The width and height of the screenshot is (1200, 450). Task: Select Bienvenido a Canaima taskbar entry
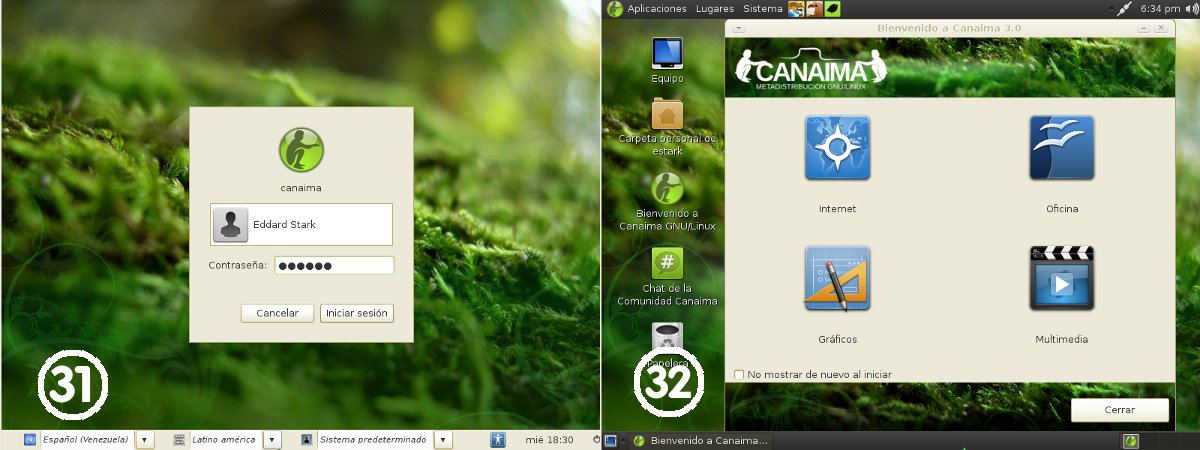[700, 440]
